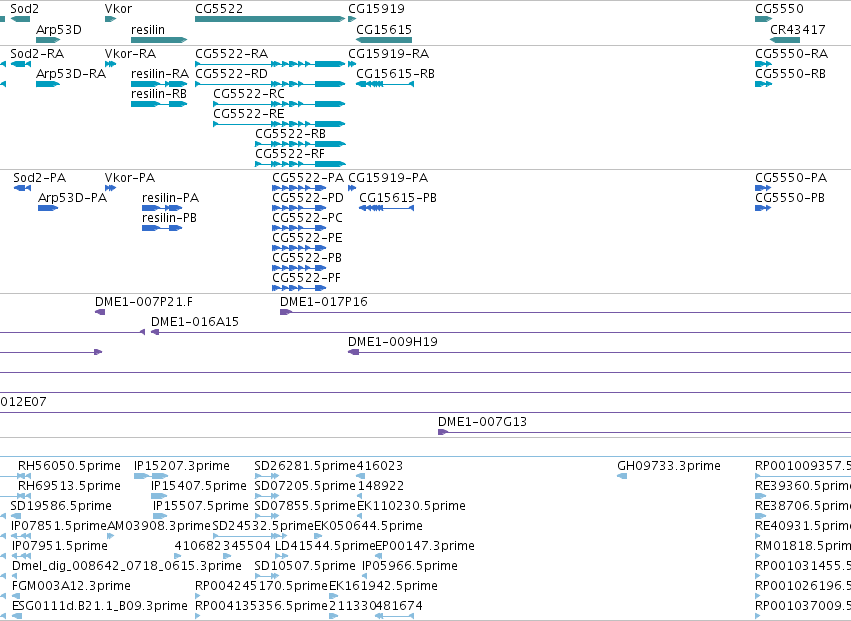Click transcript CG5550-RB
851x621 pixels.
(x=764, y=84)
